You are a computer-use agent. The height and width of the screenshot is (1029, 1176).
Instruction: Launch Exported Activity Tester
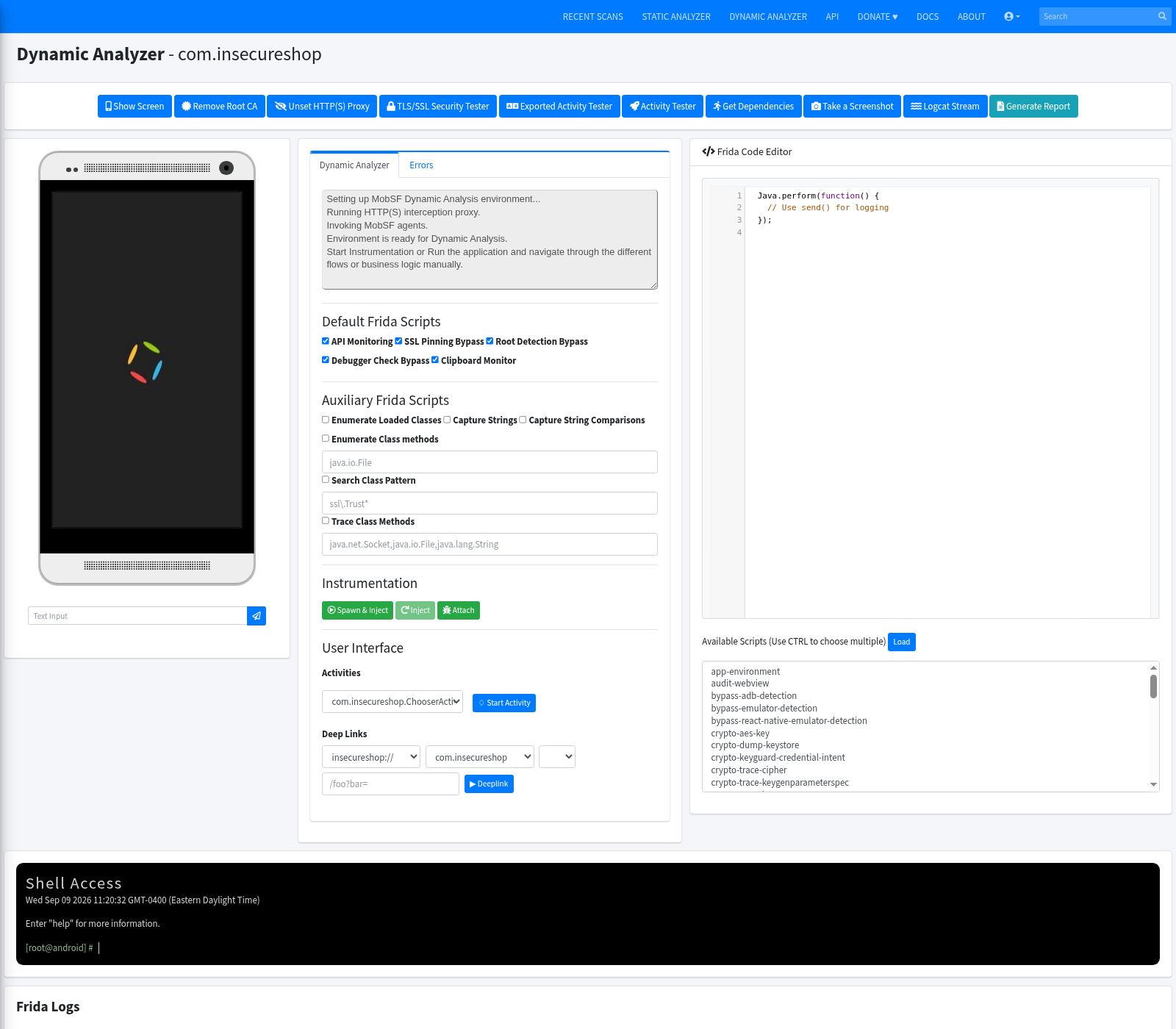[x=559, y=107]
